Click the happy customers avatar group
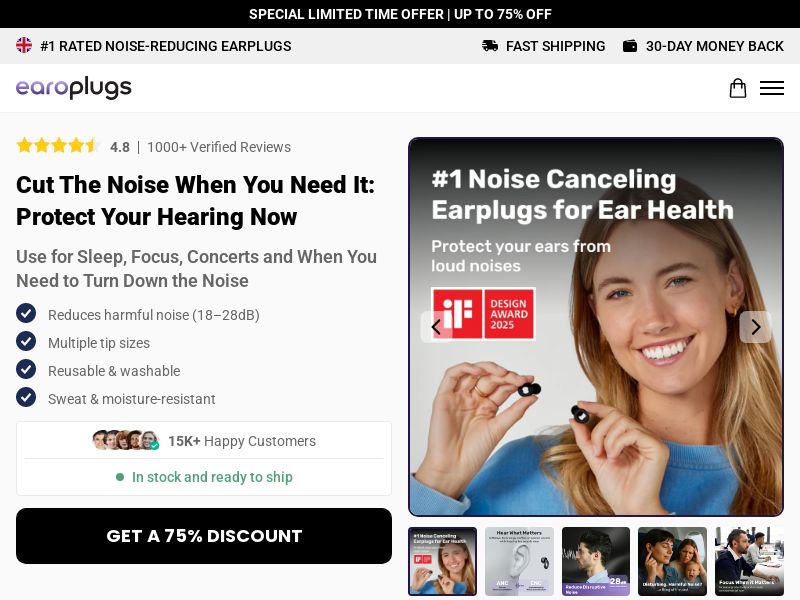The image size is (800, 600). pyautogui.click(x=126, y=440)
